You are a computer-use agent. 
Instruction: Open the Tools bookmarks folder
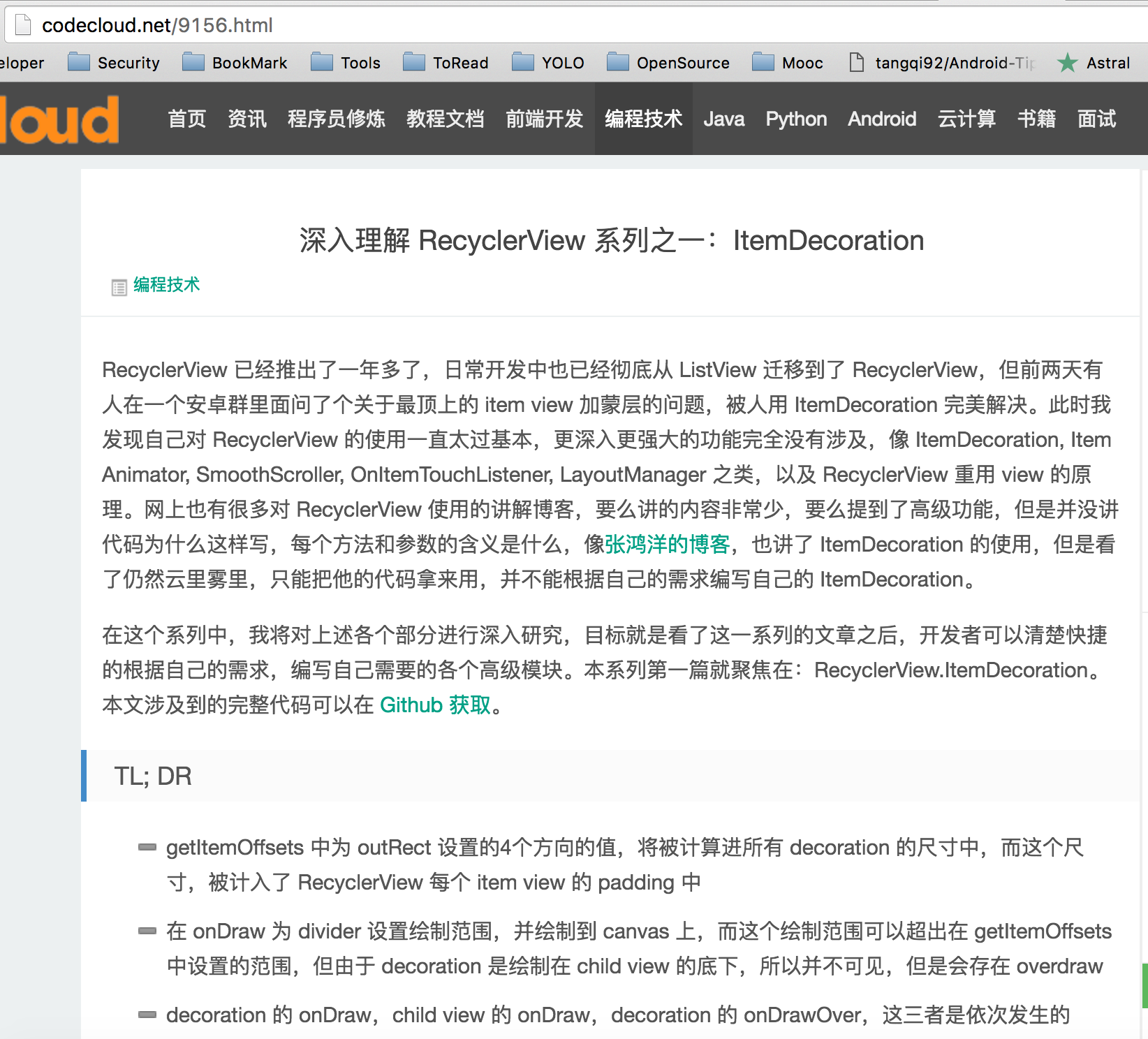tap(346, 63)
